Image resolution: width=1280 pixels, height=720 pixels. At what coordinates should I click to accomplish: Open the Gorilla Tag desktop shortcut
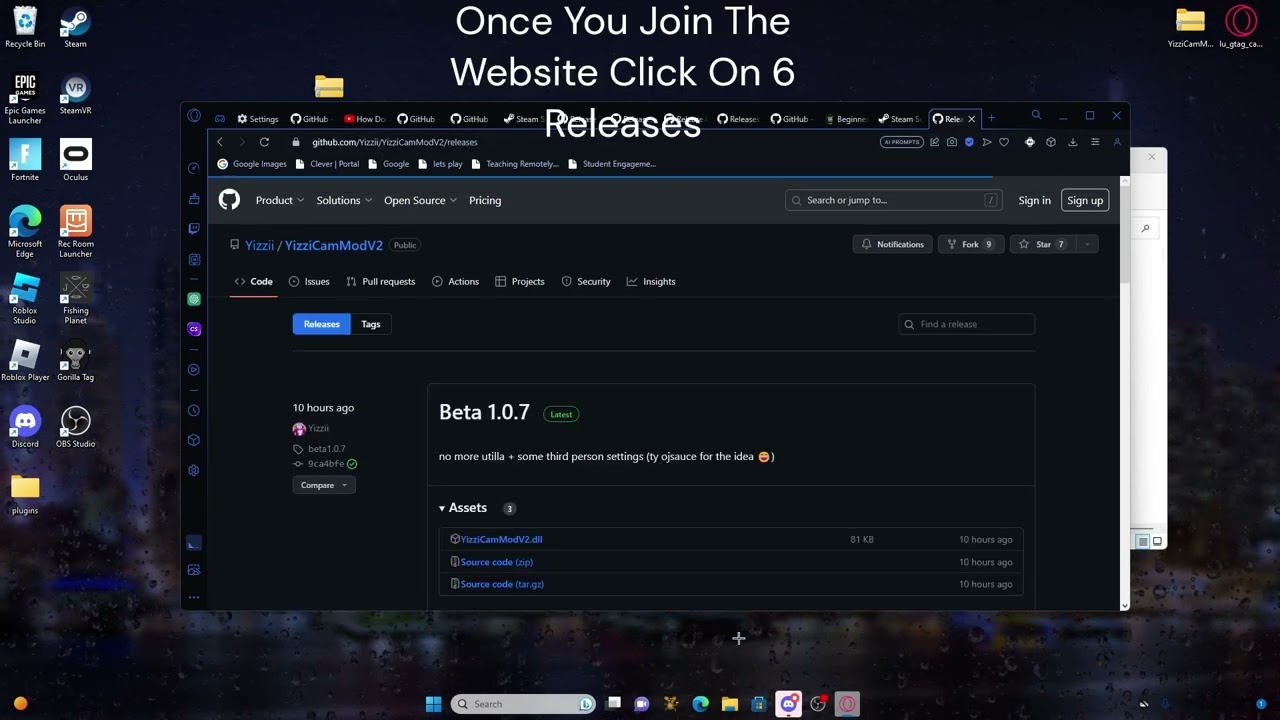tap(76, 361)
